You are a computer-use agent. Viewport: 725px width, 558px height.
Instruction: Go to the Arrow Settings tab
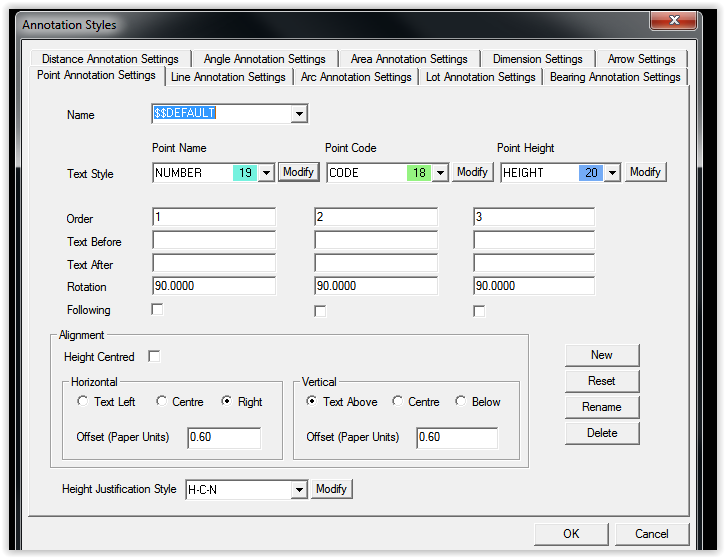click(641, 59)
